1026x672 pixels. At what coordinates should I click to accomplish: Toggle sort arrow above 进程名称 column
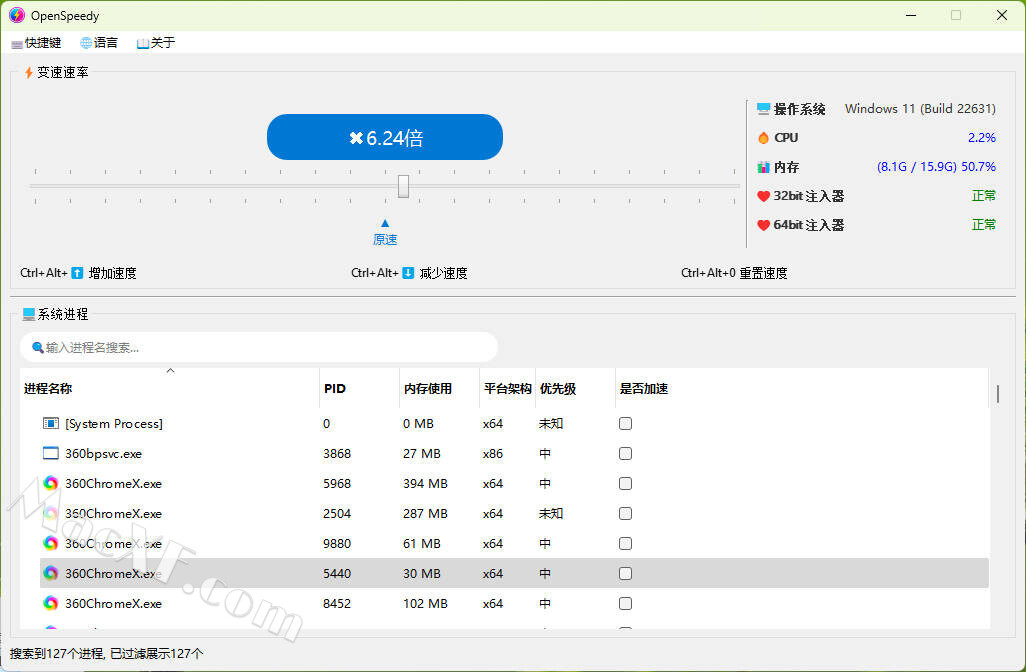(170, 371)
